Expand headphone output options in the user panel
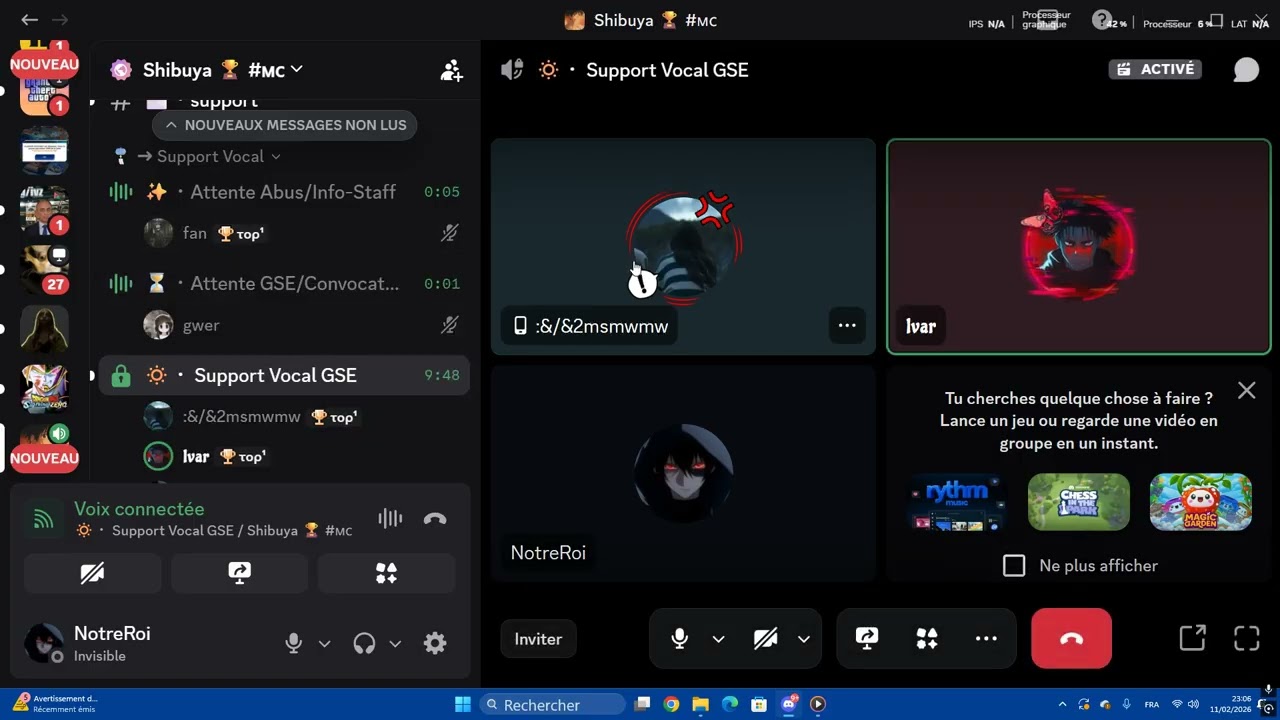The width and height of the screenshot is (1280, 720). pyautogui.click(x=395, y=643)
